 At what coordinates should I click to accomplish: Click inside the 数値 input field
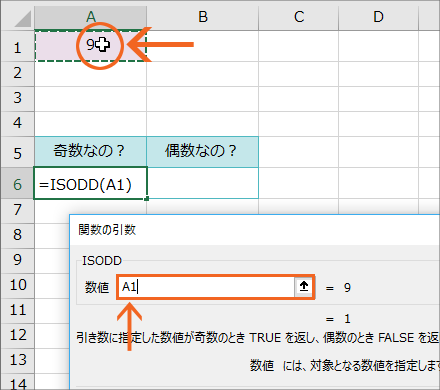[x=206, y=287]
